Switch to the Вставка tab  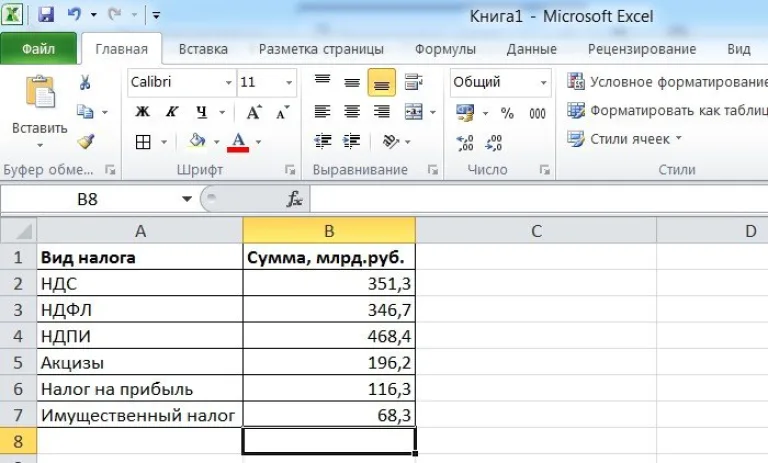(x=203, y=49)
